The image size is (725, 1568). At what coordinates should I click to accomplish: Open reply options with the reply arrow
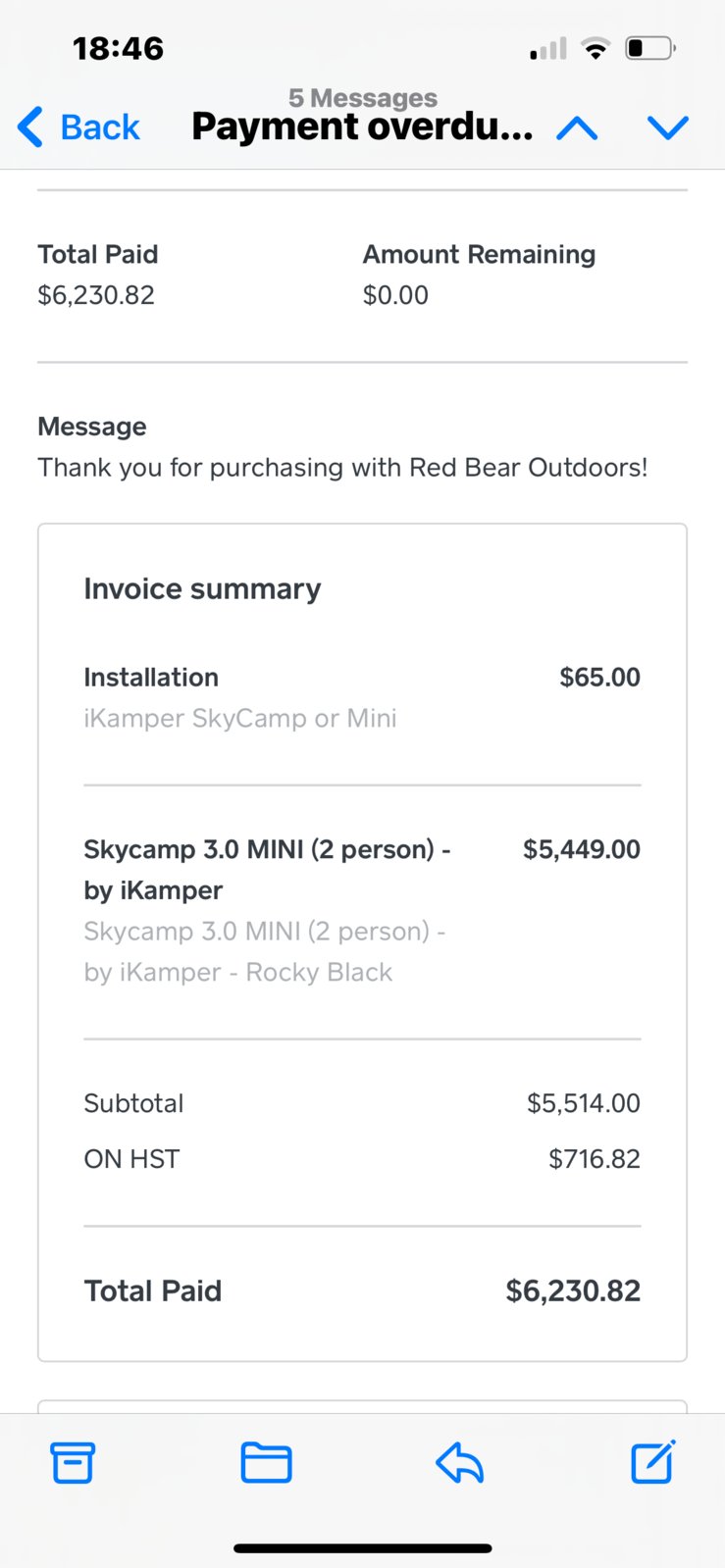[459, 1464]
